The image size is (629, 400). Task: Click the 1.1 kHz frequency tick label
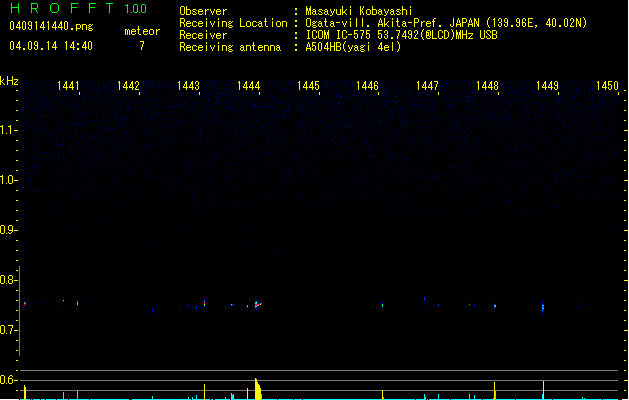(x=8, y=130)
